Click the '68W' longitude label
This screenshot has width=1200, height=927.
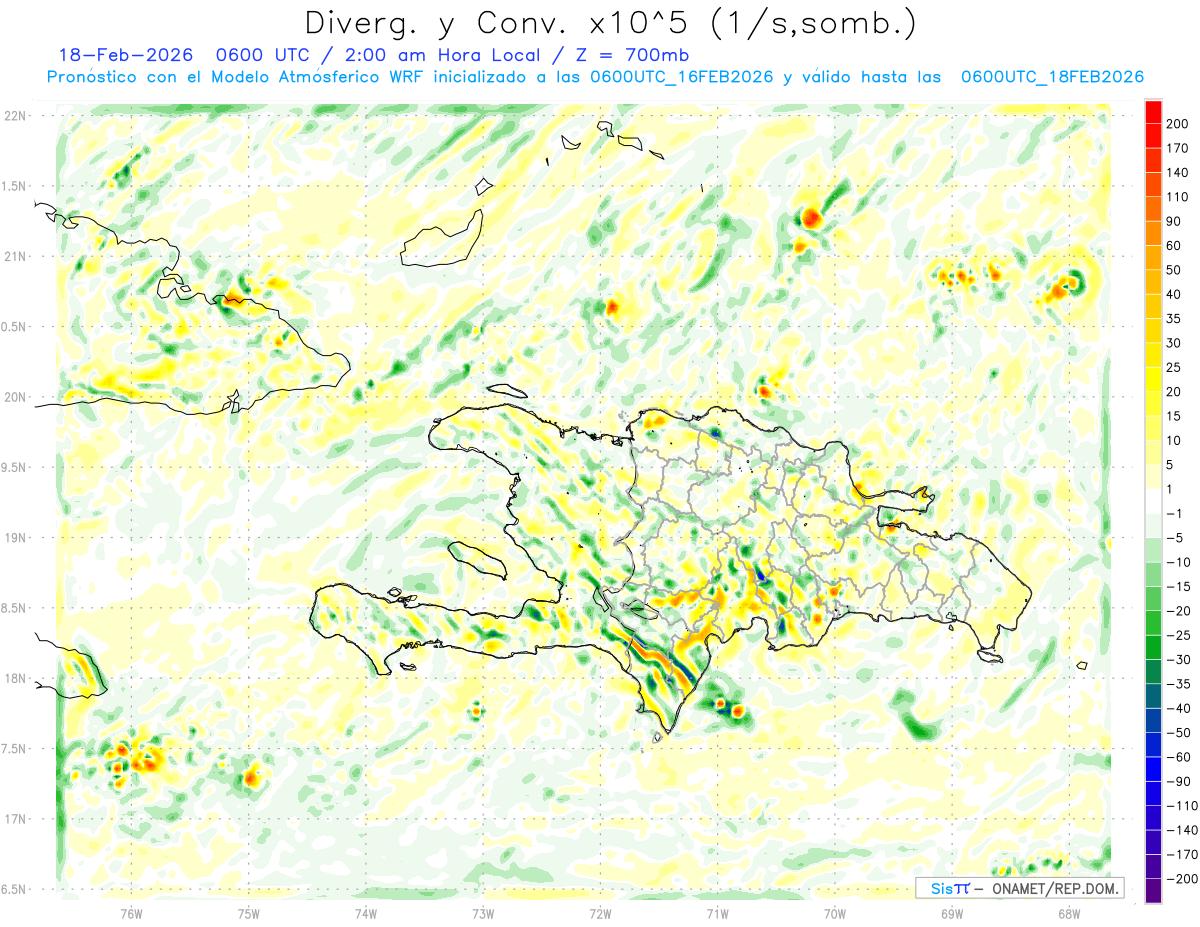click(1069, 914)
